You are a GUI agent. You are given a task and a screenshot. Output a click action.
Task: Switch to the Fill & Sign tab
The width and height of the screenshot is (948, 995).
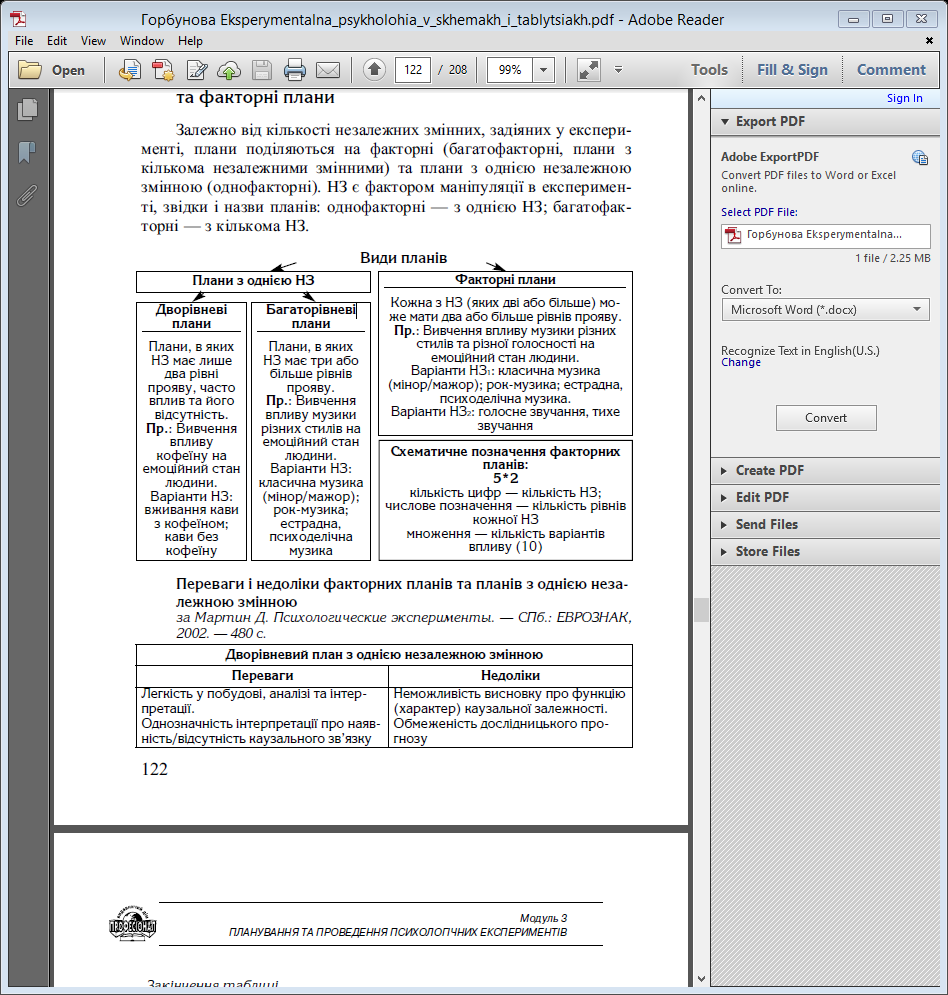792,70
